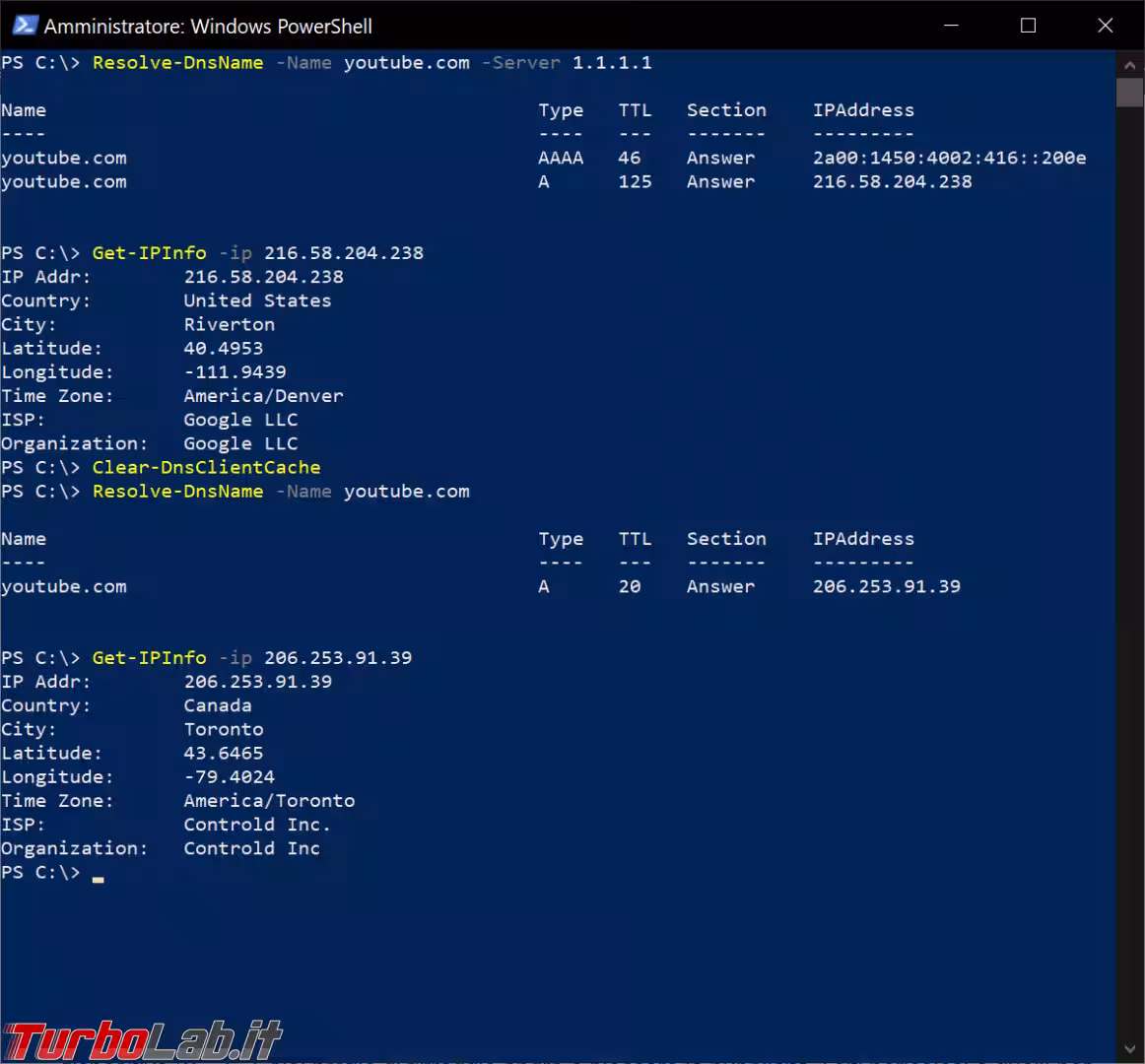1145x1064 pixels.
Task: Click the country value 'Canada'
Action: (218, 705)
